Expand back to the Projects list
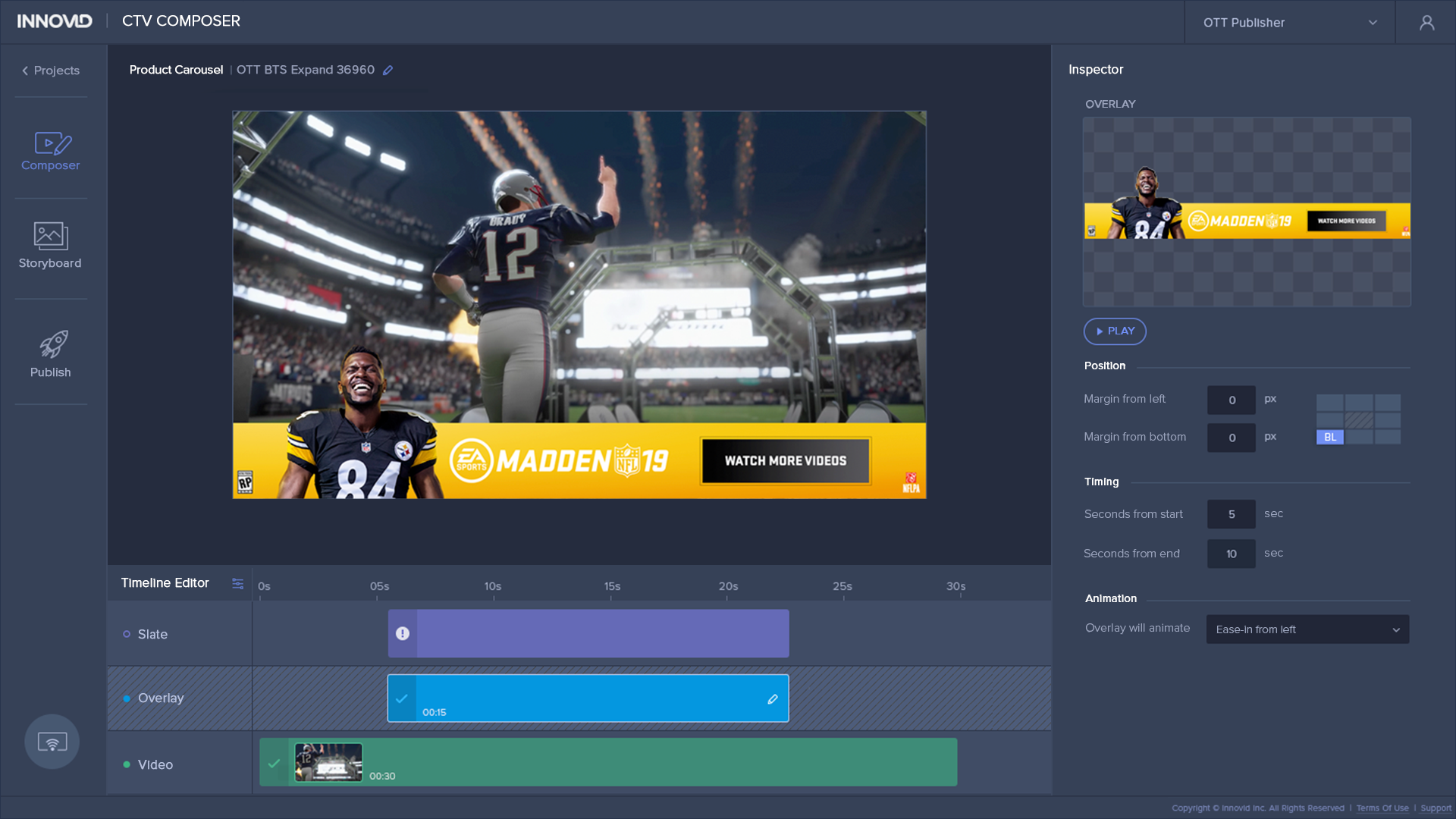This screenshot has width=1456, height=819. 51,70
